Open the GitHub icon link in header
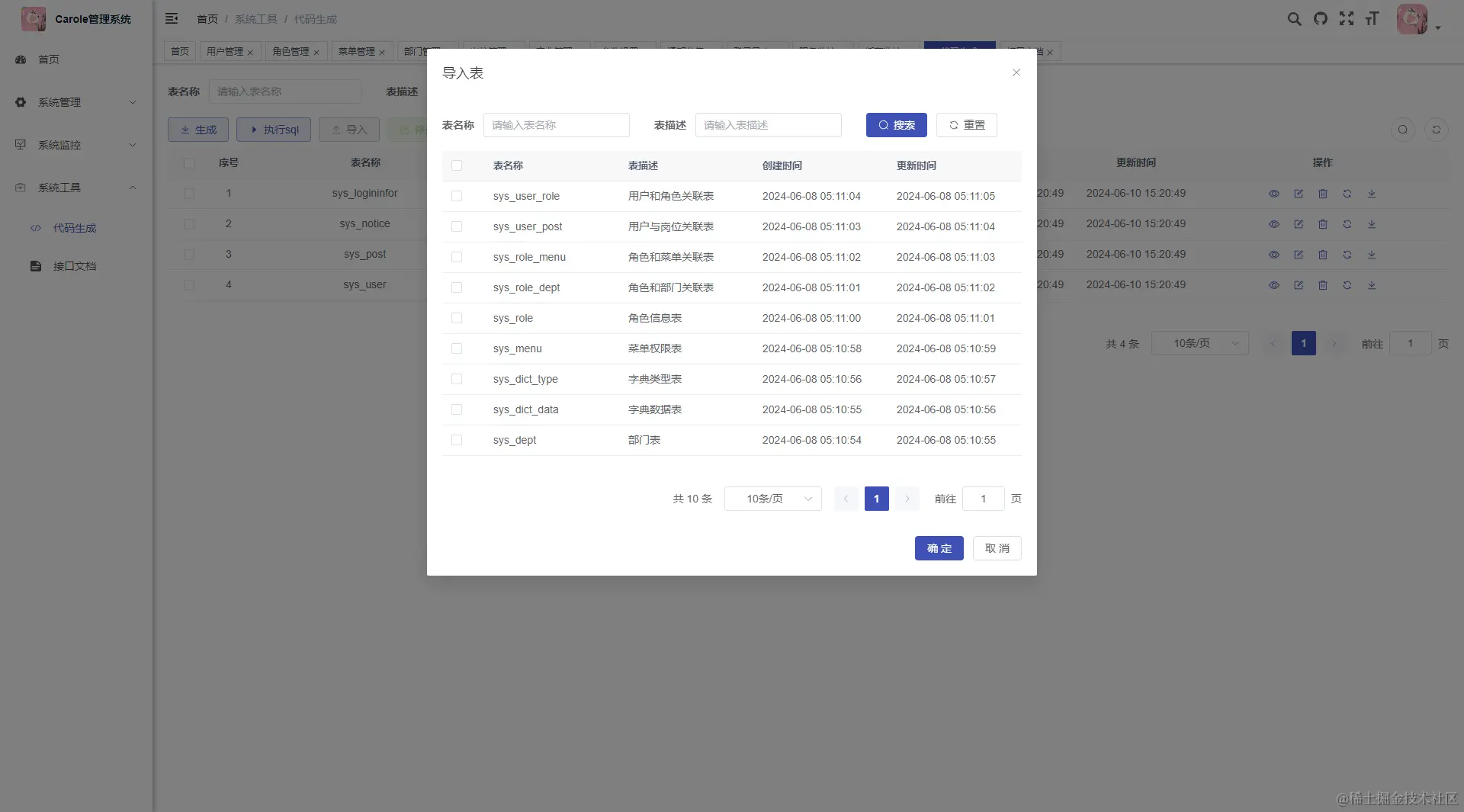Viewport: 1464px width, 812px height. [x=1321, y=19]
